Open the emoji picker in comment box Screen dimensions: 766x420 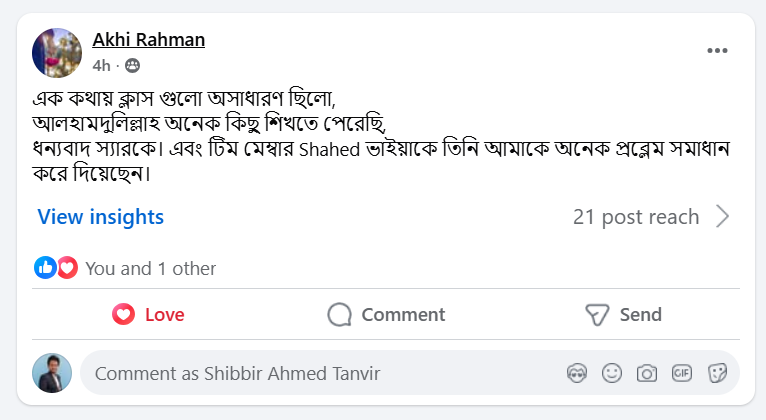click(x=612, y=373)
